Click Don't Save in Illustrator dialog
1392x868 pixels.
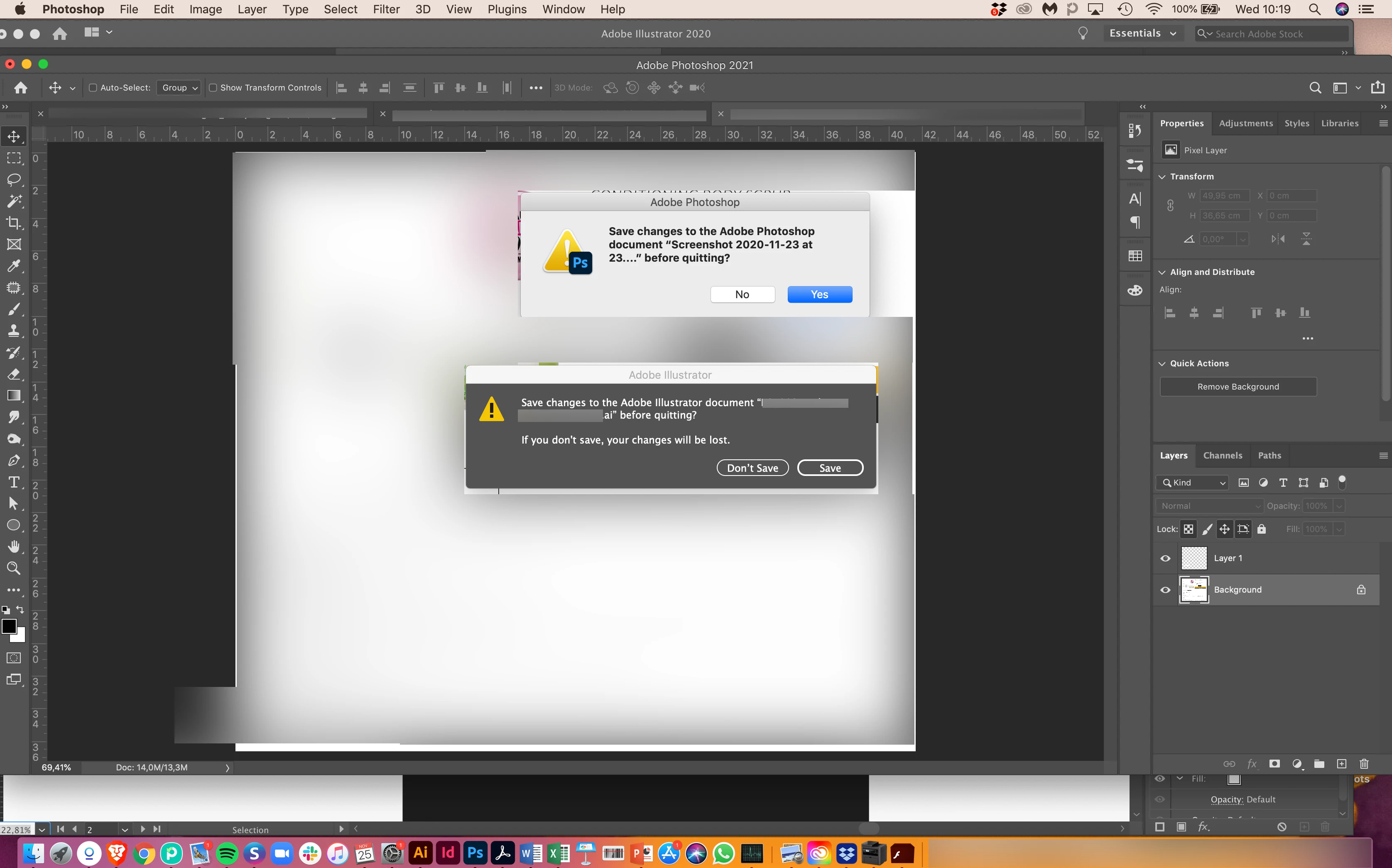click(752, 468)
